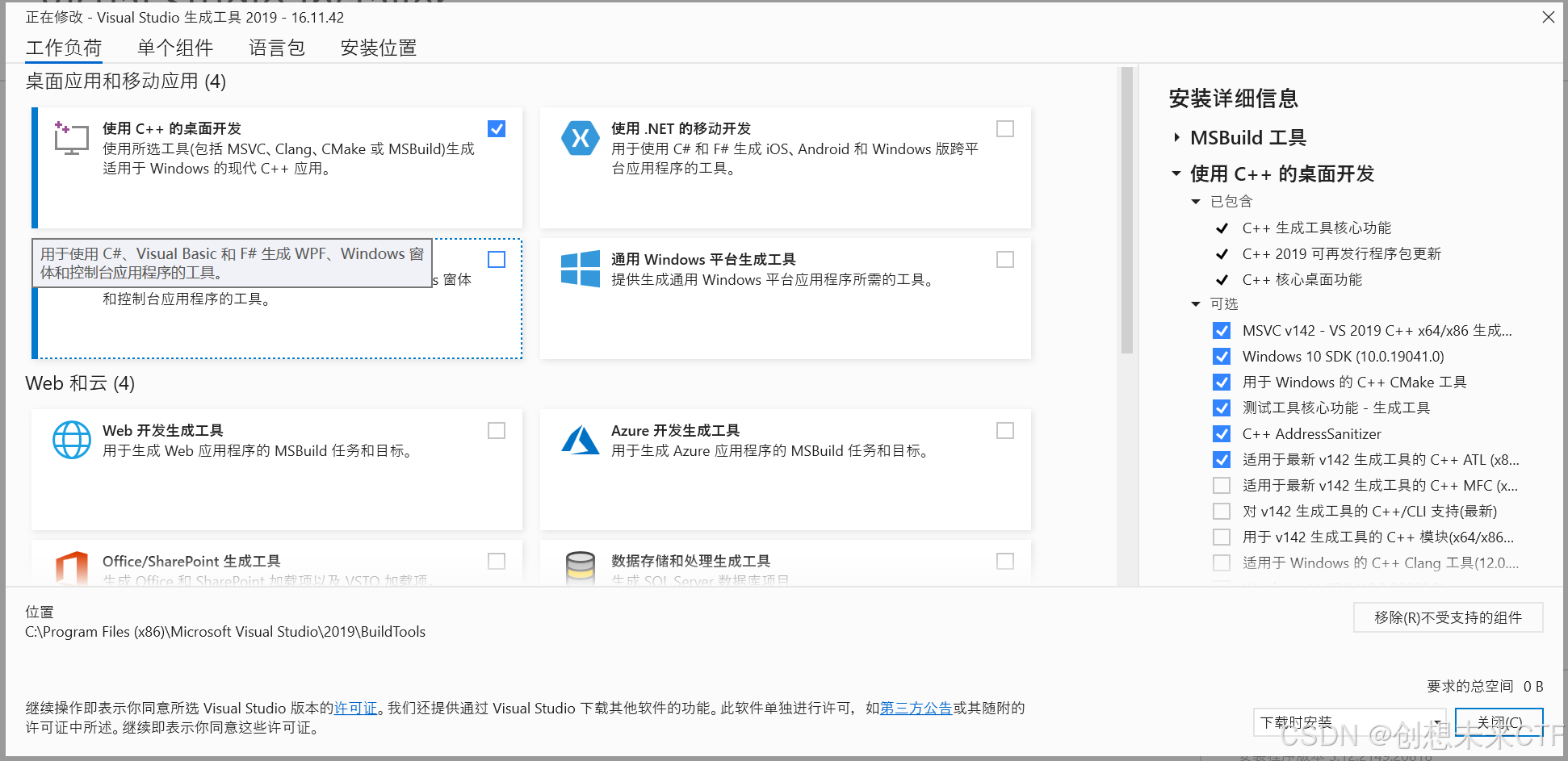Click the Universal Windows Platform tiles icon

pyautogui.click(x=580, y=270)
